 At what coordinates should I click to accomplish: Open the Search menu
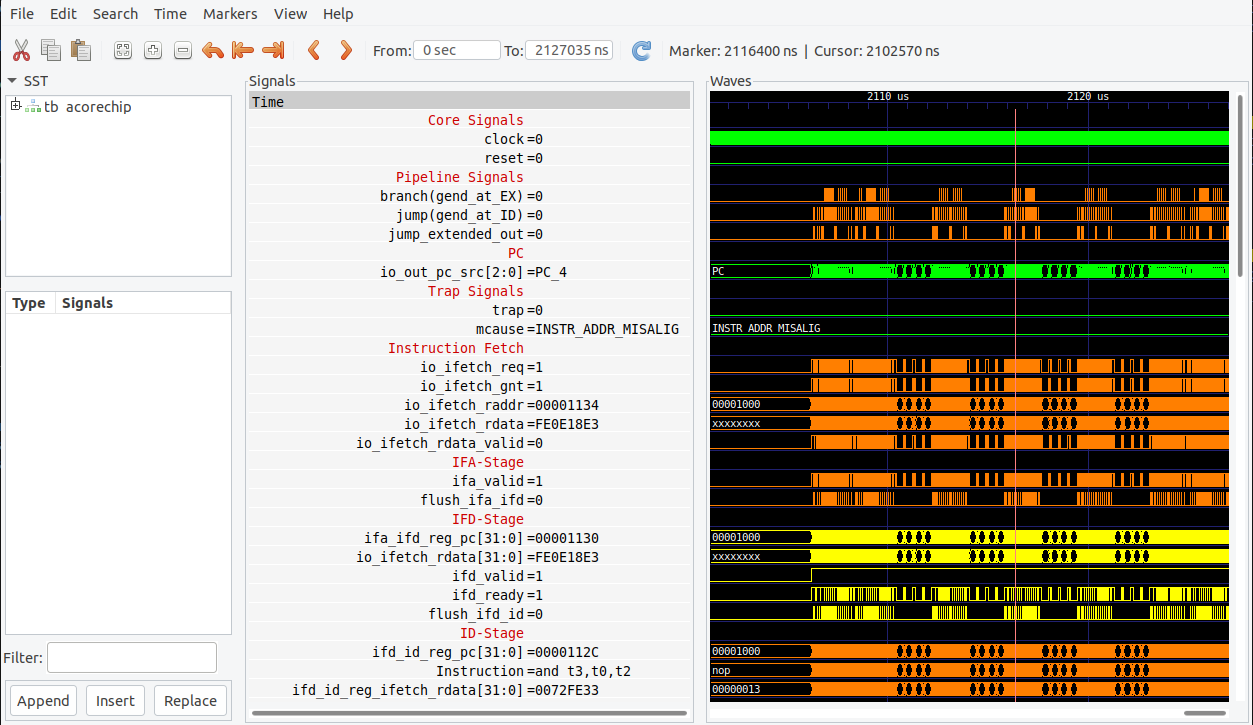(115, 14)
